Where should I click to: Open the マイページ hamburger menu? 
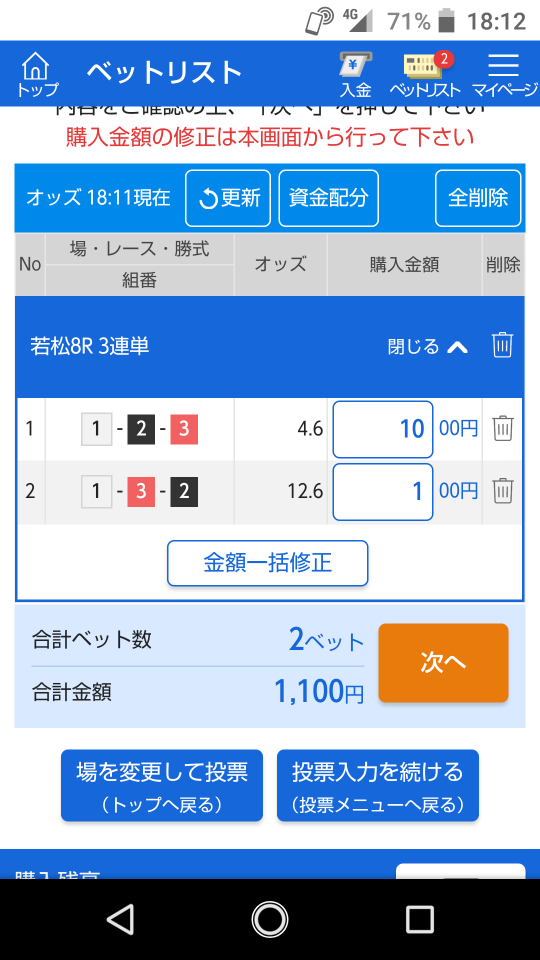point(504,74)
